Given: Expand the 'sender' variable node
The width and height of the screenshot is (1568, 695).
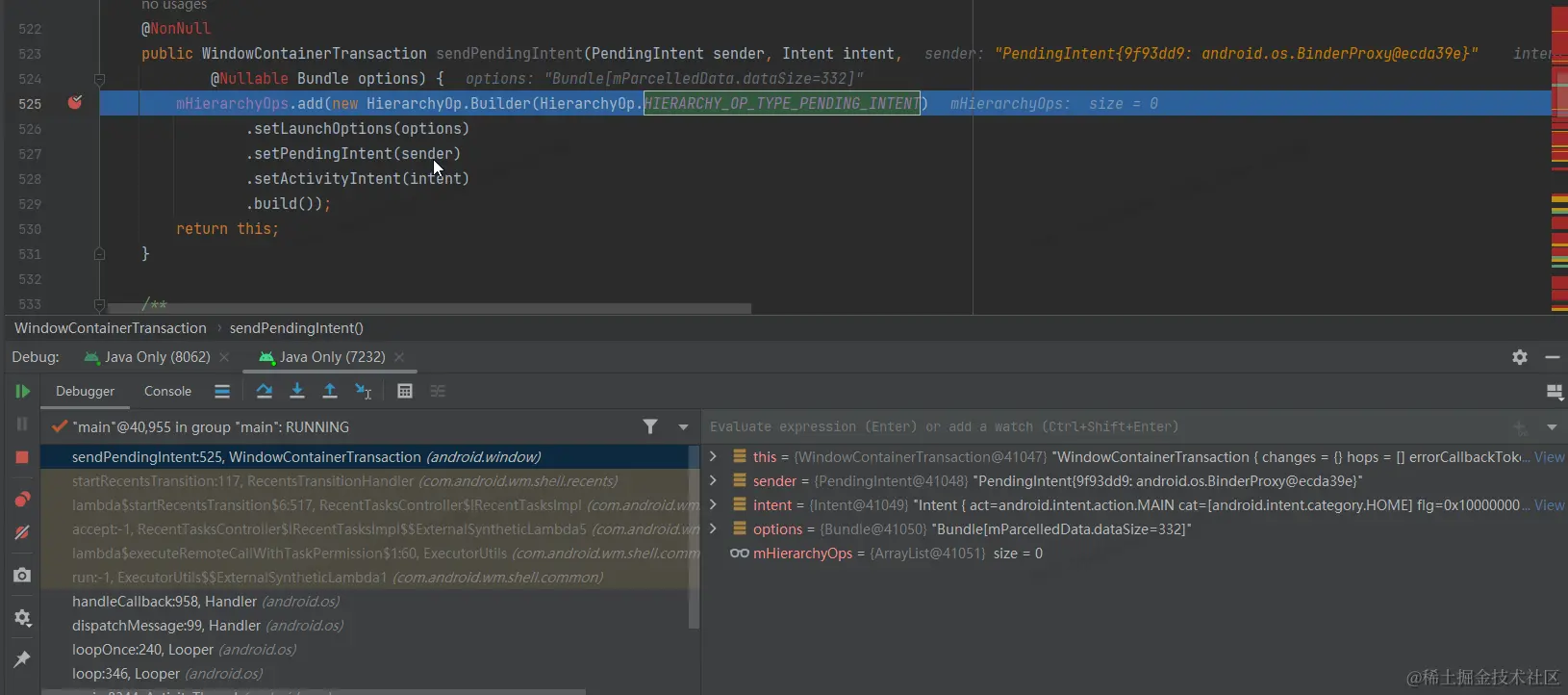Looking at the screenshot, I should click(x=713, y=480).
